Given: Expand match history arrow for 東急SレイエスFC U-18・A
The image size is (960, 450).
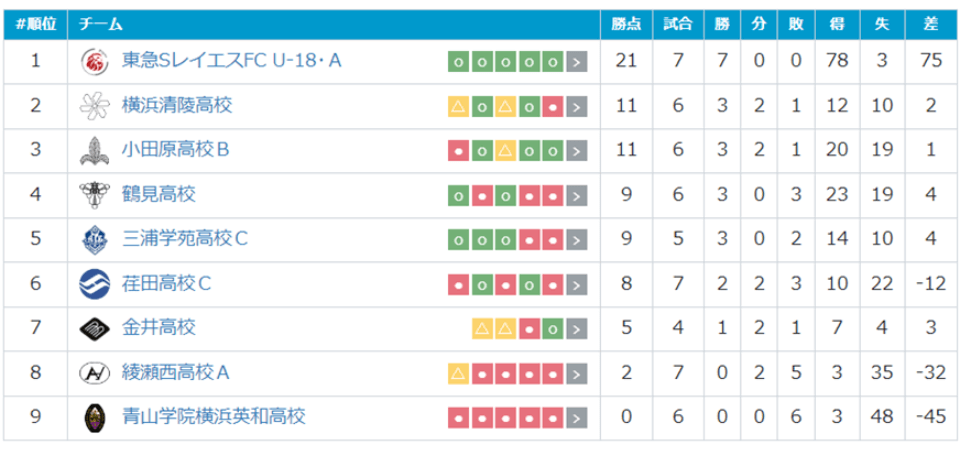Looking at the screenshot, I should click(x=577, y=62).
